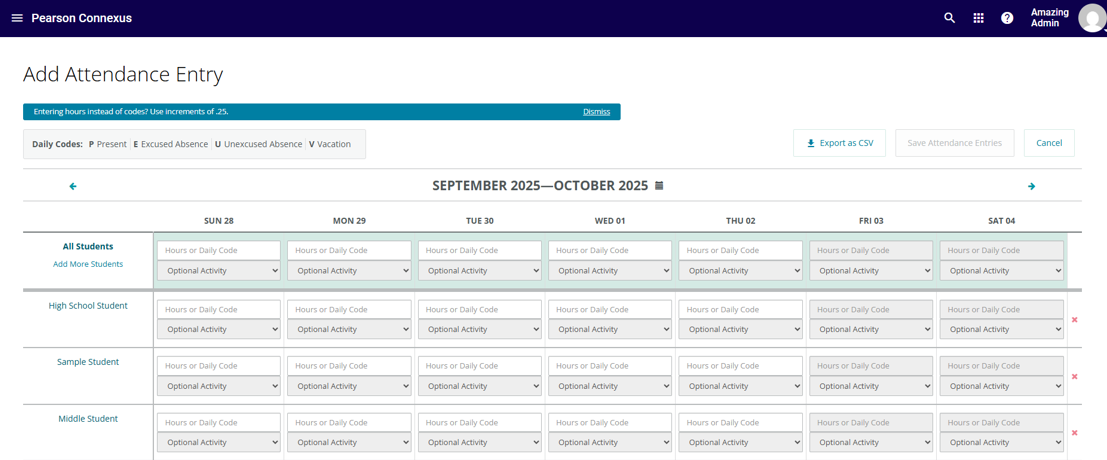Viewport: 1107px width, 460px height.
Task: Click the Amazing Admin profile avatar
Action: point(1091,18)
